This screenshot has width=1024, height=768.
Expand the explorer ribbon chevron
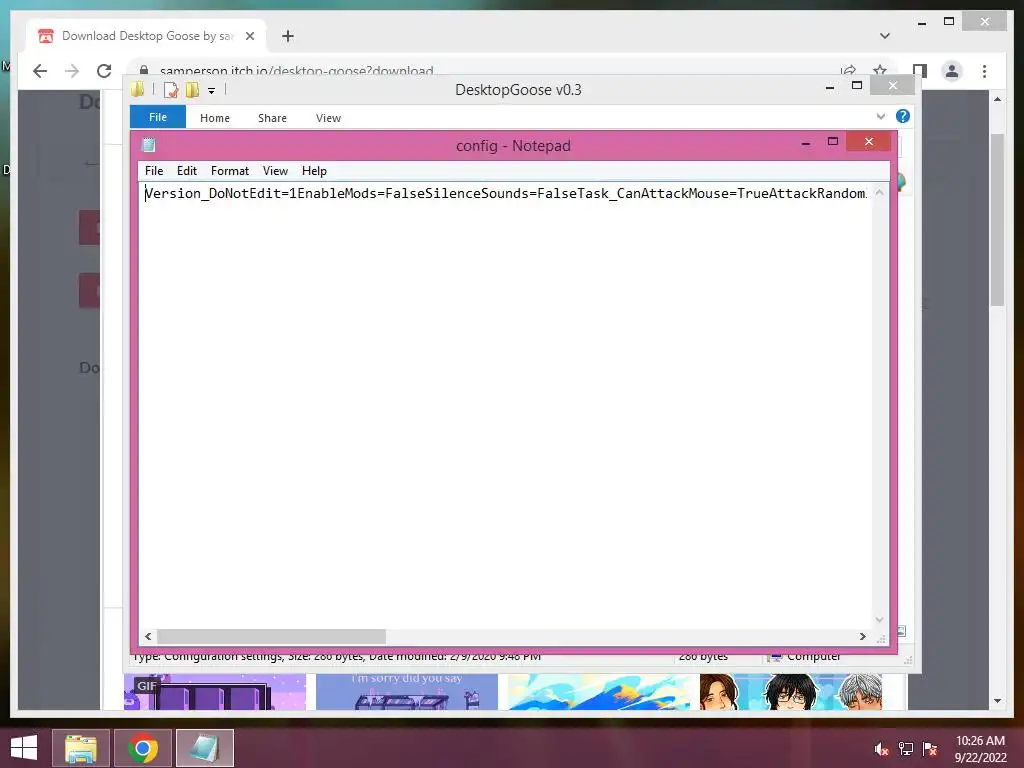pos(881,116)
